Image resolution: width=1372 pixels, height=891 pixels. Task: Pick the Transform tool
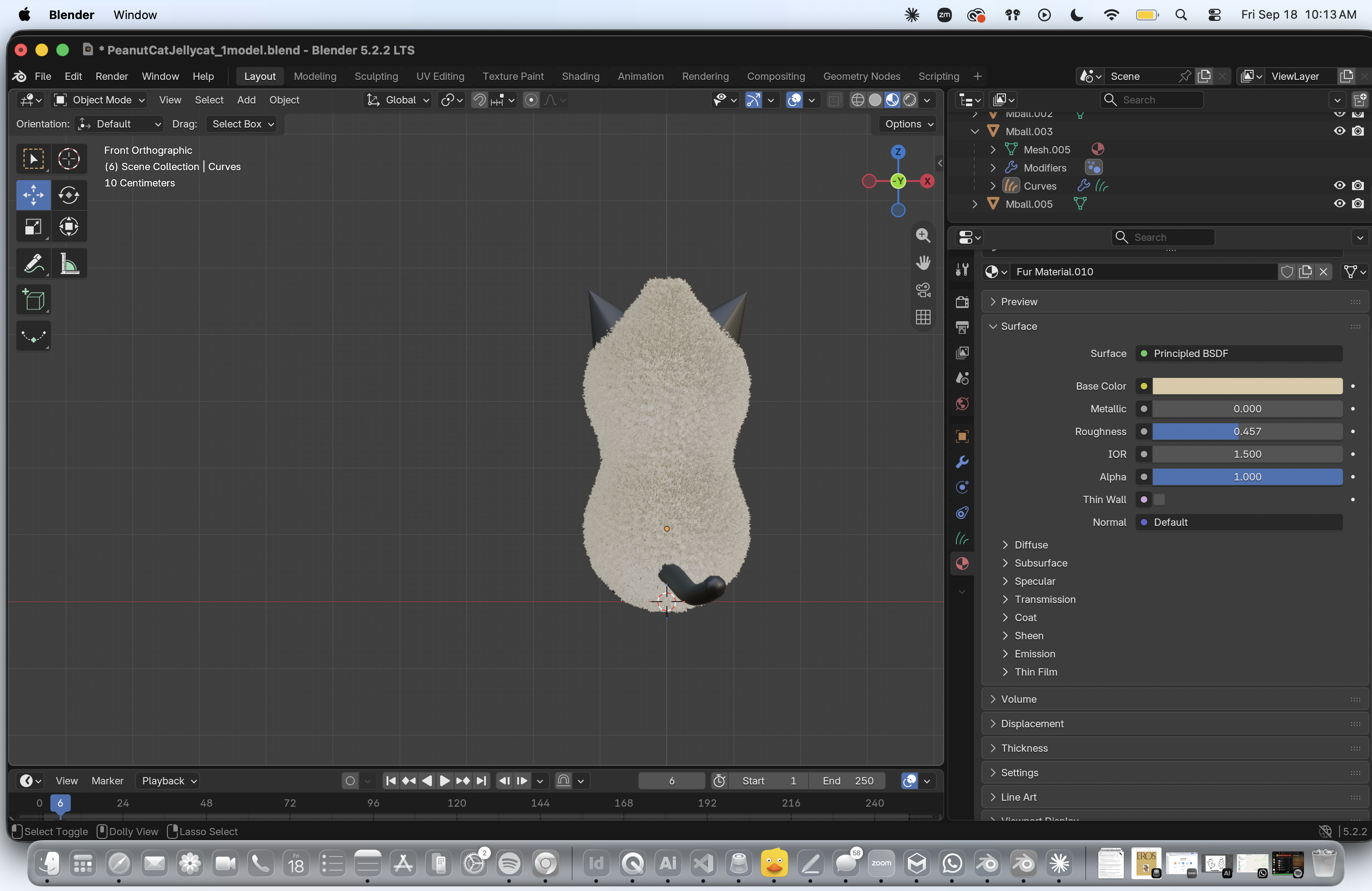[x=69, y=226]
